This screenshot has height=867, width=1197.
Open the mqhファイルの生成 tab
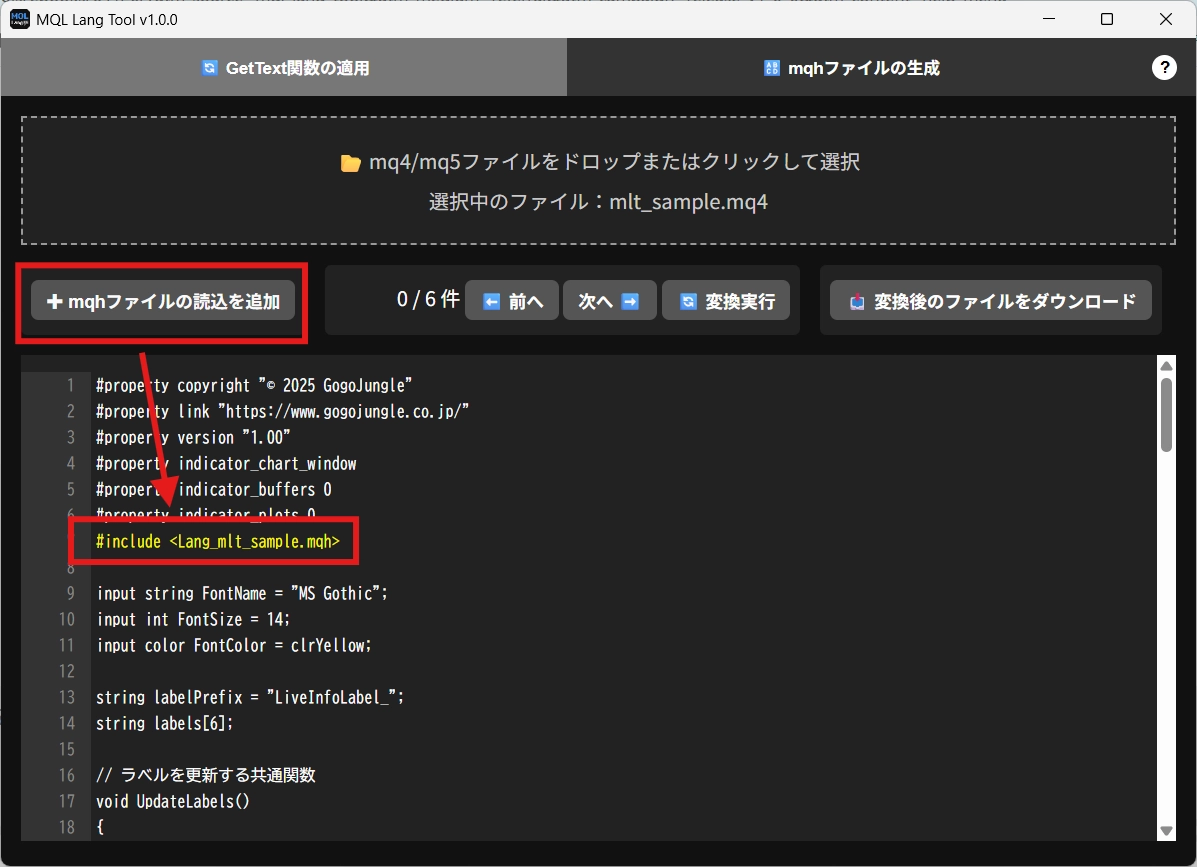coord(851,68)
